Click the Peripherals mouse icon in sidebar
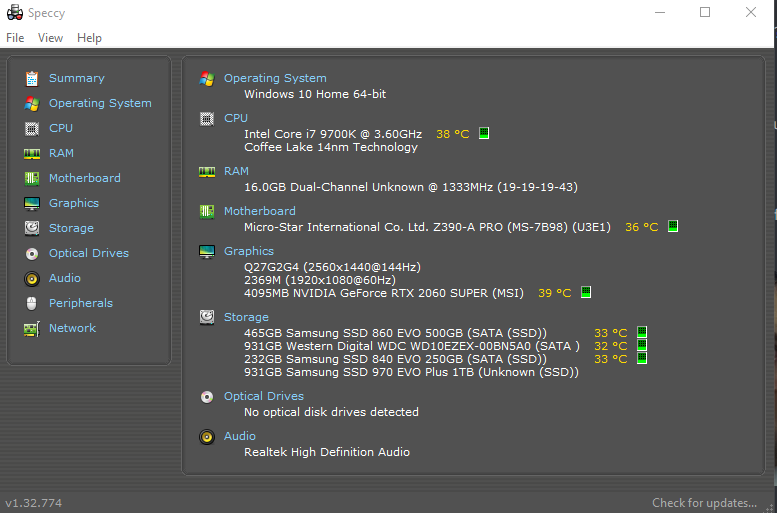The height and width of the screenshot is (513, 777). (x=32, y=303)
